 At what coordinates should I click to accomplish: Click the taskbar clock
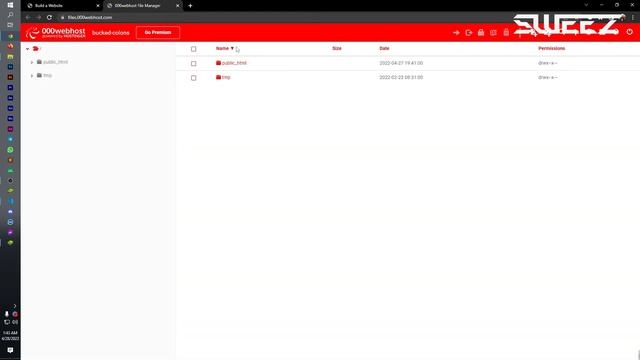(10, 336)
